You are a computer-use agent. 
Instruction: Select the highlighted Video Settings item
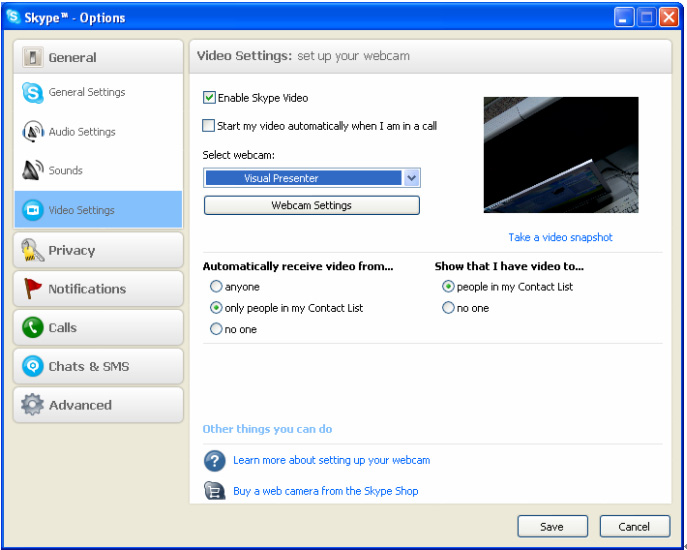(x=98, y=209)
